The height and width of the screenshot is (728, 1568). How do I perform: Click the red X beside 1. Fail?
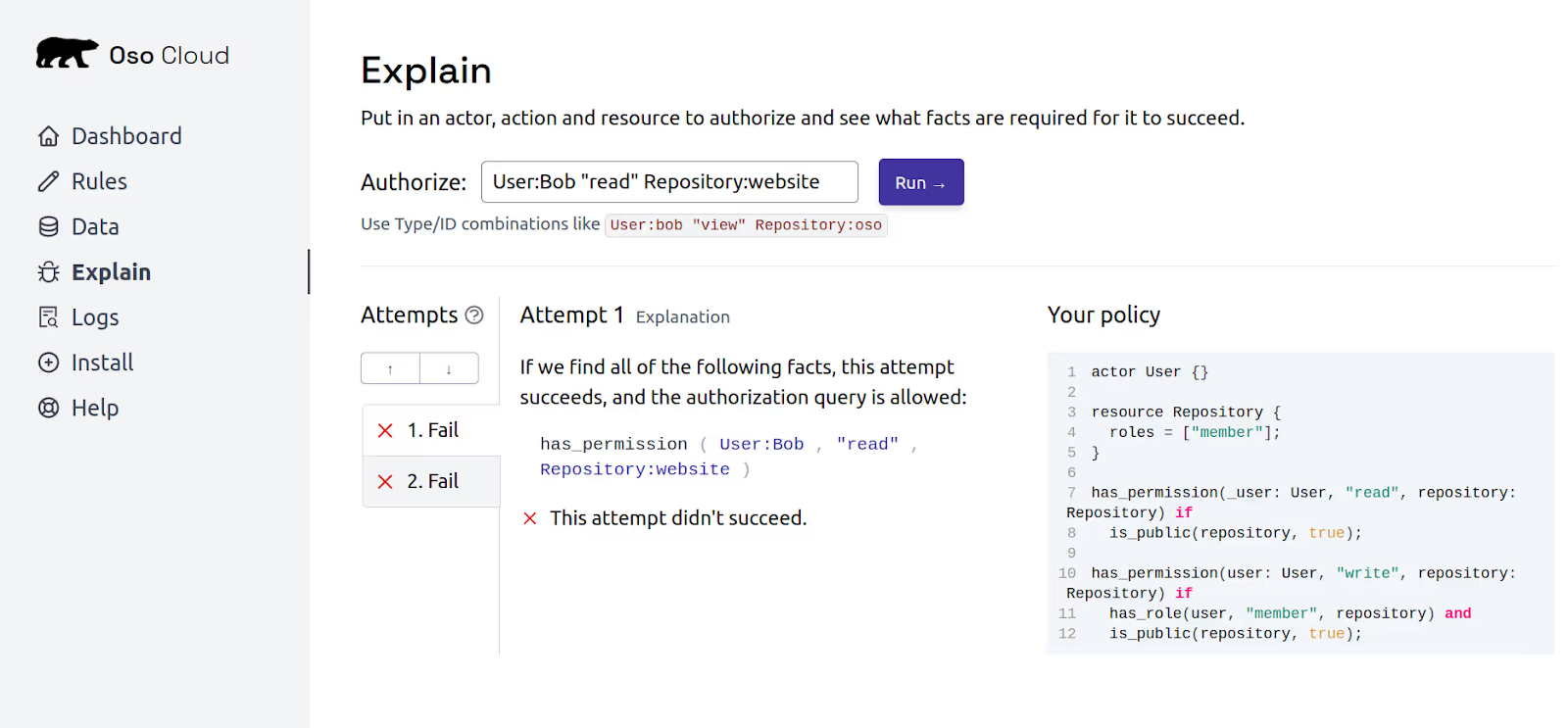[385, 430]
